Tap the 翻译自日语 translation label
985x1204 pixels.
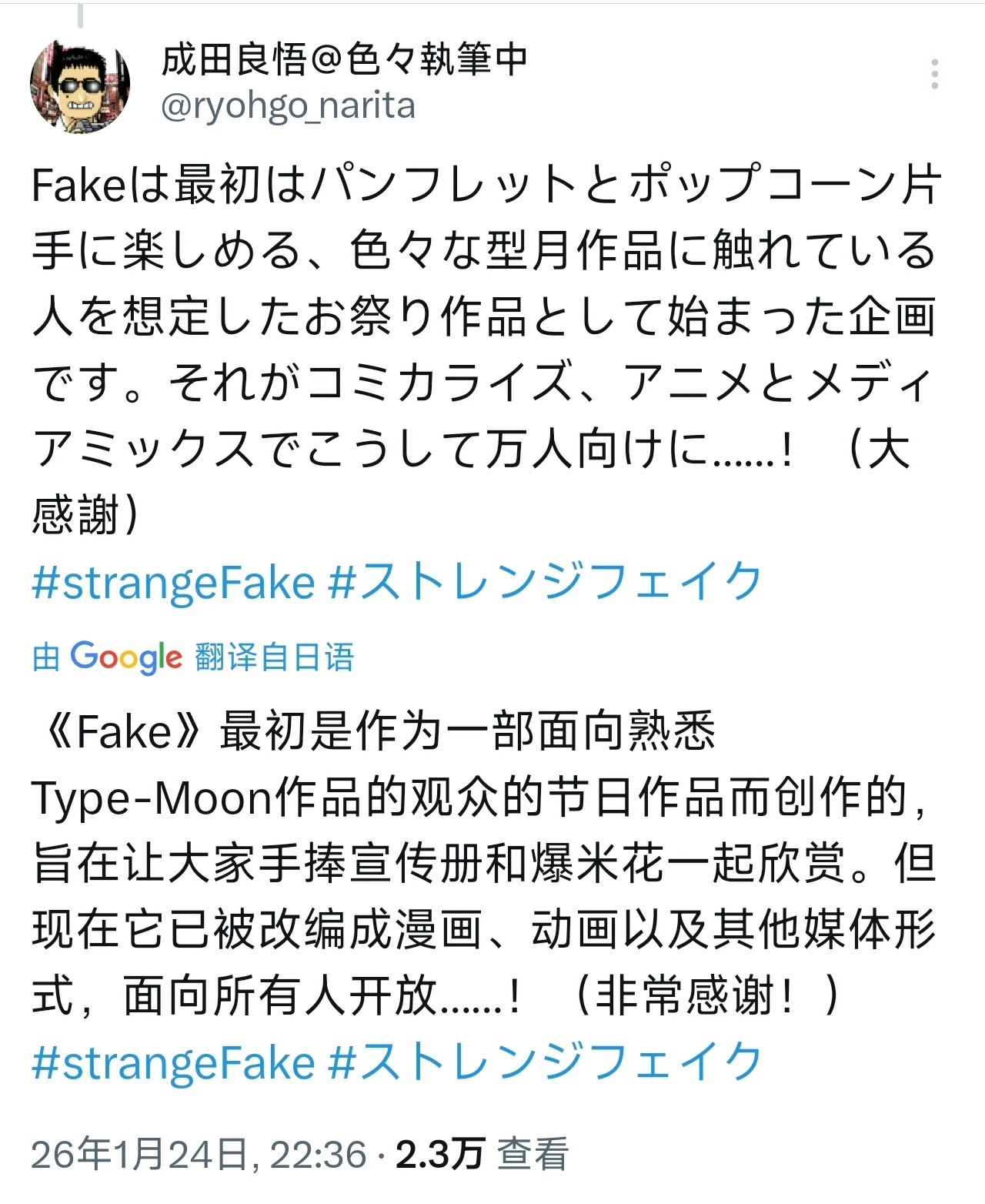click(x=274, y=657)
